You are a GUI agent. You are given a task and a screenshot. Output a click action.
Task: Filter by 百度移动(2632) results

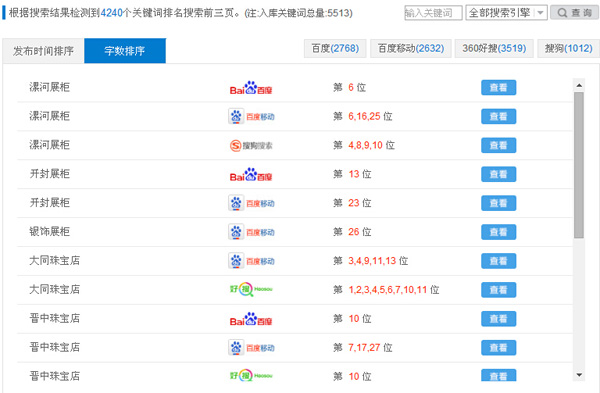coord(411,49)
